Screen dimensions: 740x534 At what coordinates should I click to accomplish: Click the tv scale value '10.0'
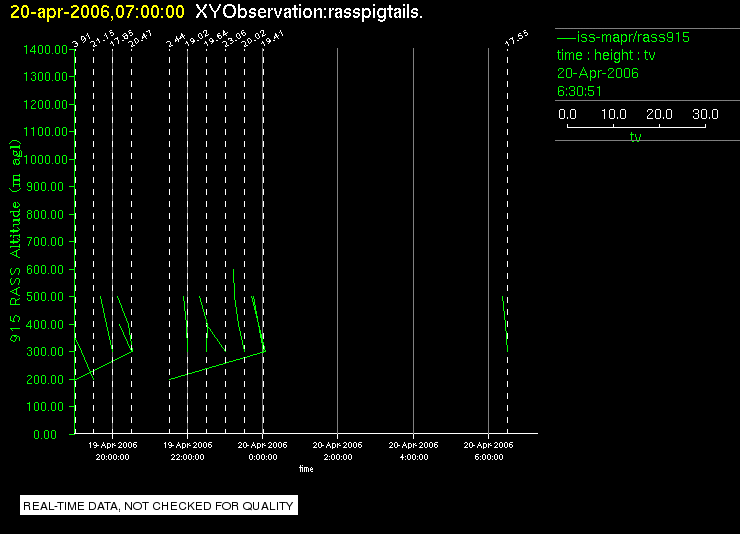click(x=614, y=114)
